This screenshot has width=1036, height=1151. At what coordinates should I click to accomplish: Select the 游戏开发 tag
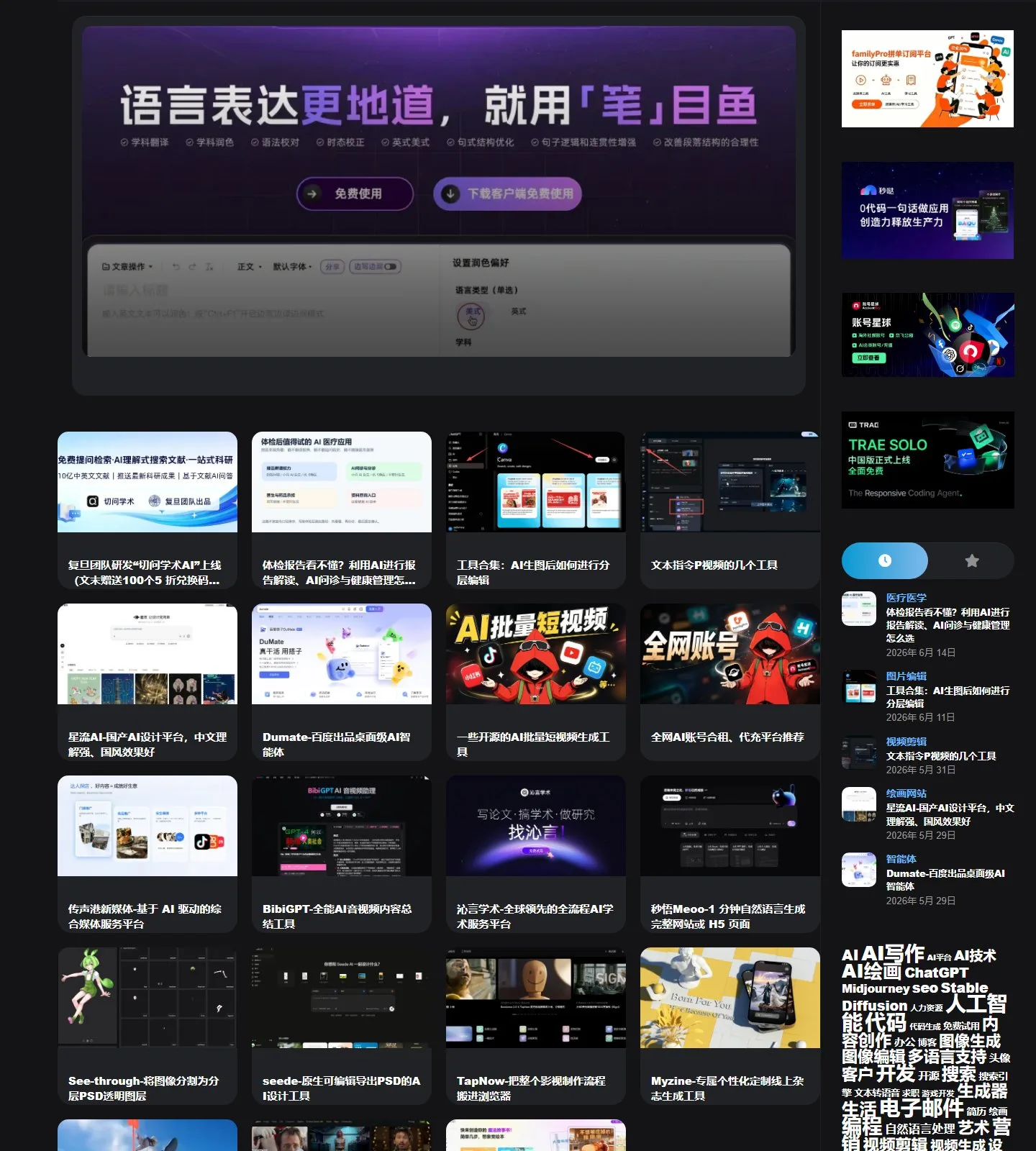(x=938, y=1093)
